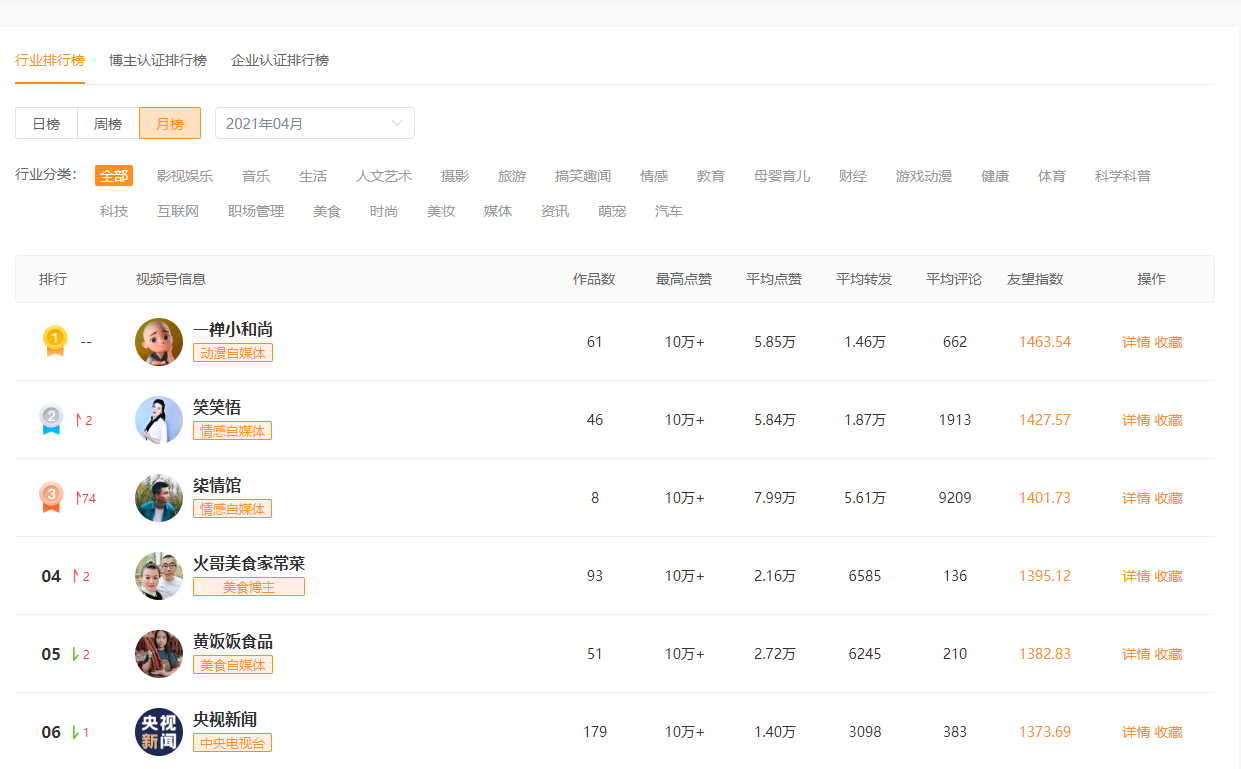The image size is (1241, 769).
Task: Switch to 周榜 weekly ranking
Action: (108, 123)
